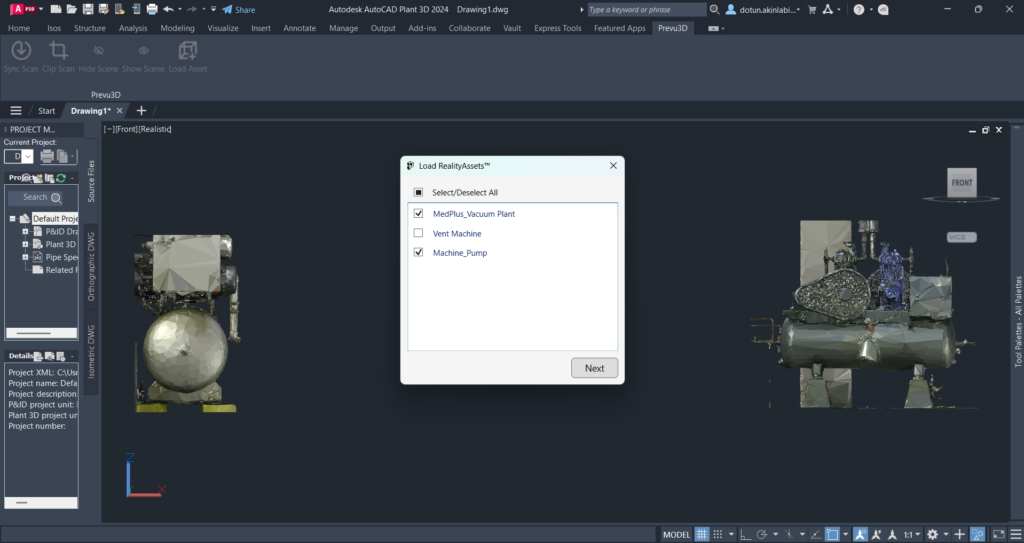Open the annotation scale 1:1 dropdown
The height and width of the screenshot is (543, 1024).
coord(910,534)
